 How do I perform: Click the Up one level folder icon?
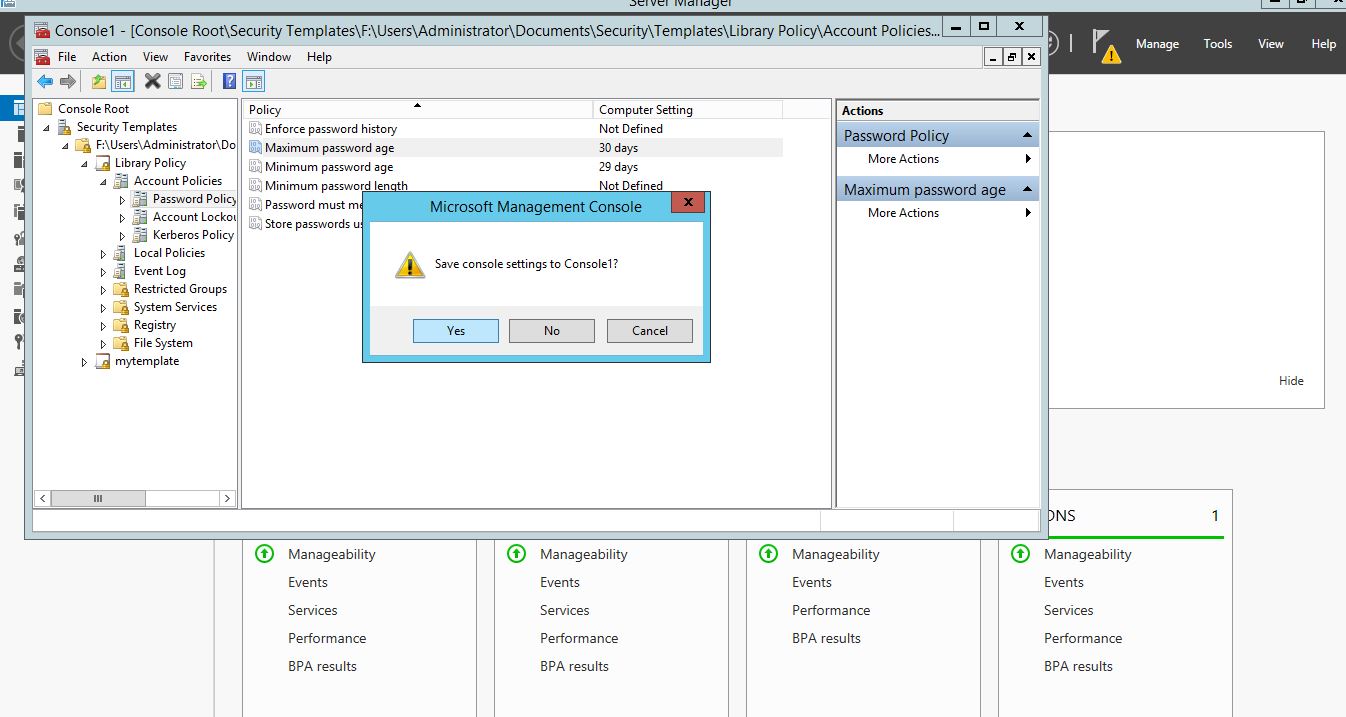(99, 82)
